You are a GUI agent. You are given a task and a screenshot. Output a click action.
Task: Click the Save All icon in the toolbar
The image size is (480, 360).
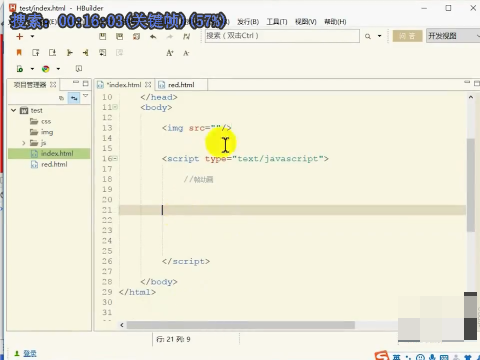click(119, 36)
